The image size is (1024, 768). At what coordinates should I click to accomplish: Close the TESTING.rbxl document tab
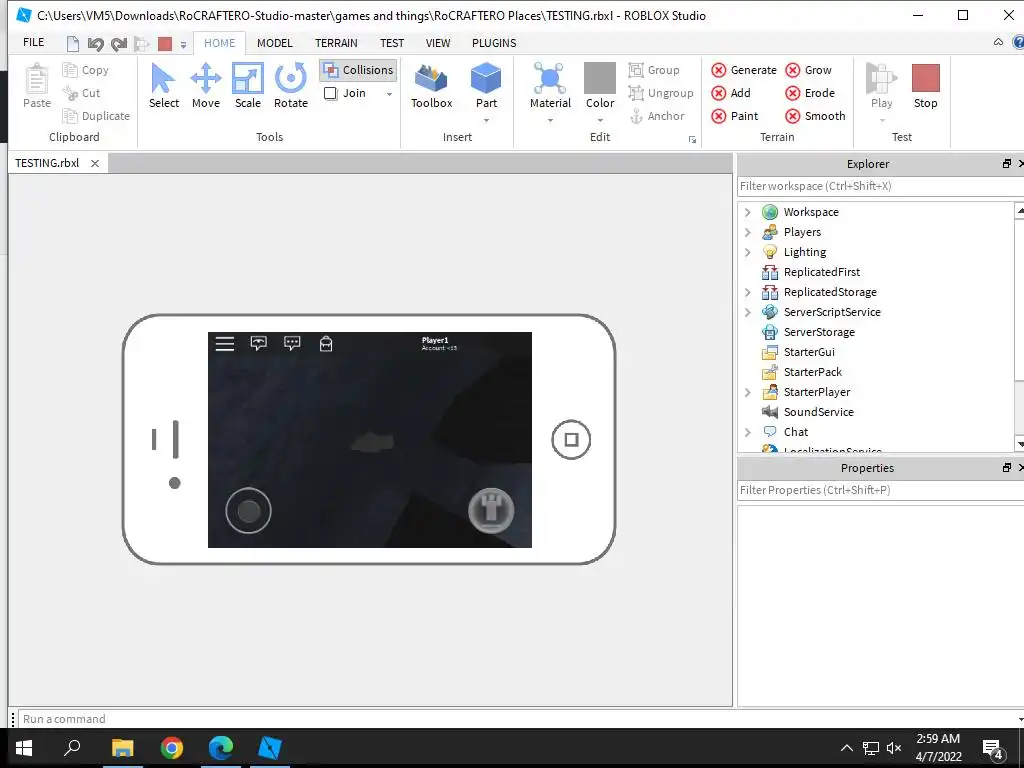95,163
